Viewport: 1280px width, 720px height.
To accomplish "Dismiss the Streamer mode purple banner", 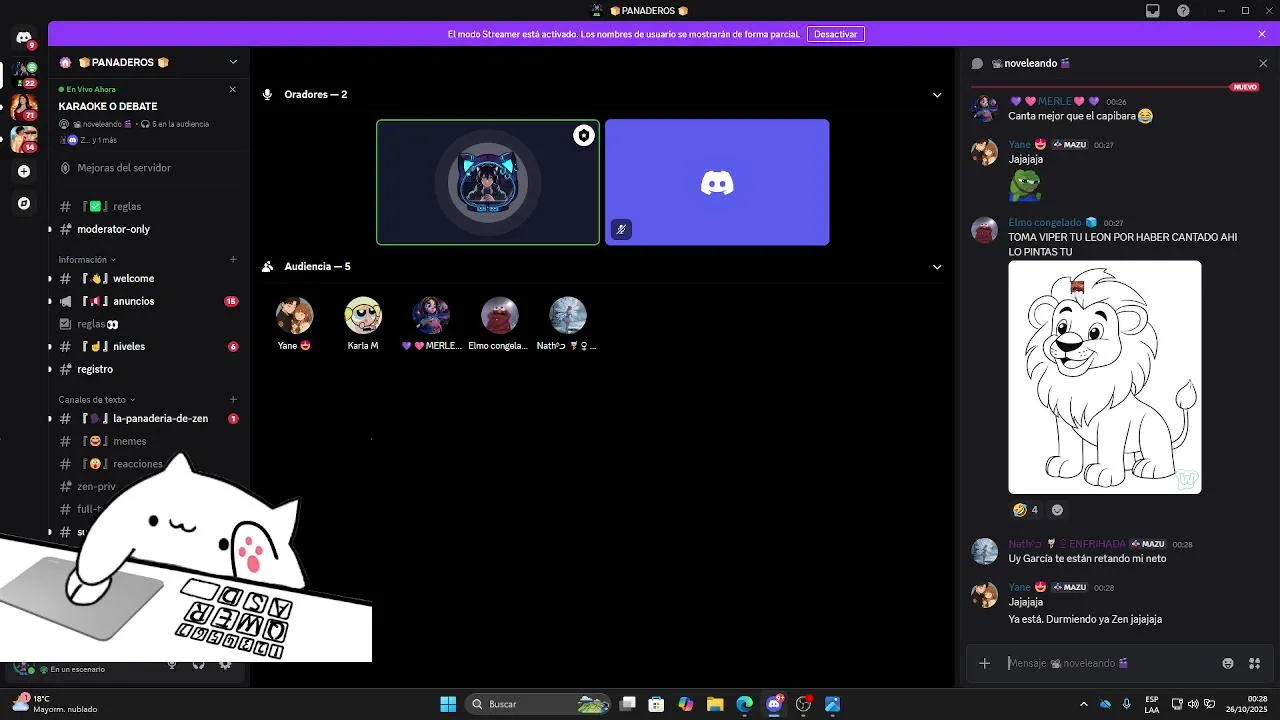I will pos(1262,34).
